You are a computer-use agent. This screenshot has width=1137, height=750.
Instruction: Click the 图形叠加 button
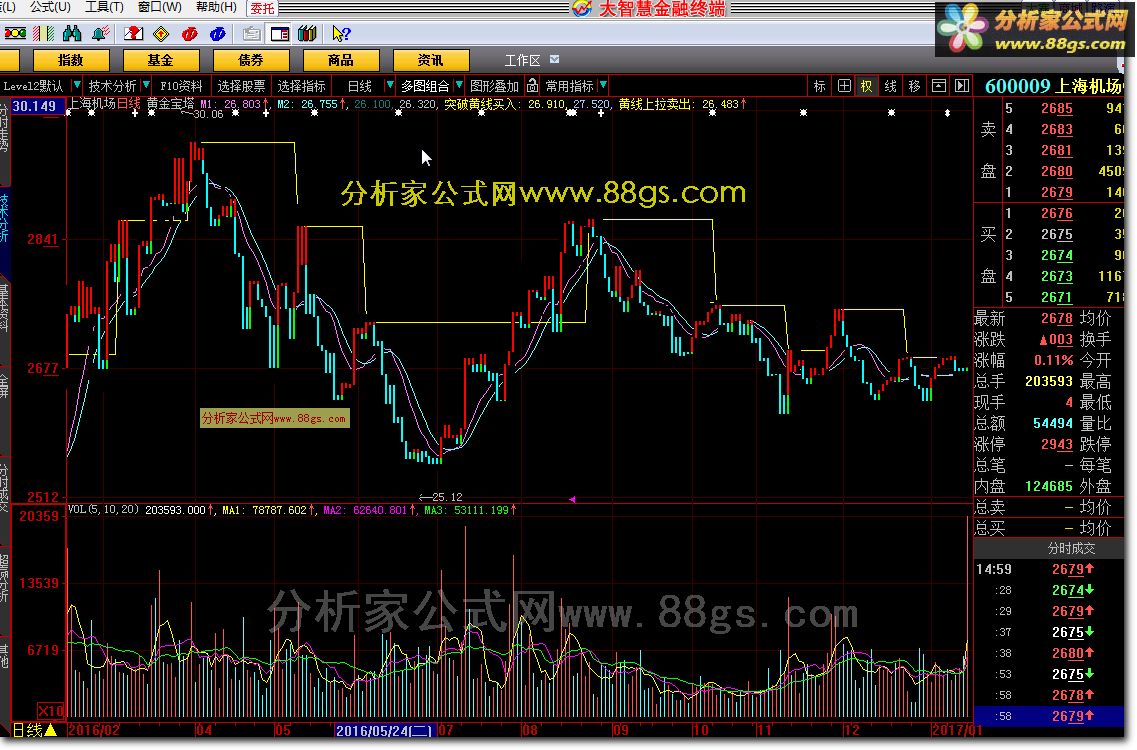coord(495,86)
